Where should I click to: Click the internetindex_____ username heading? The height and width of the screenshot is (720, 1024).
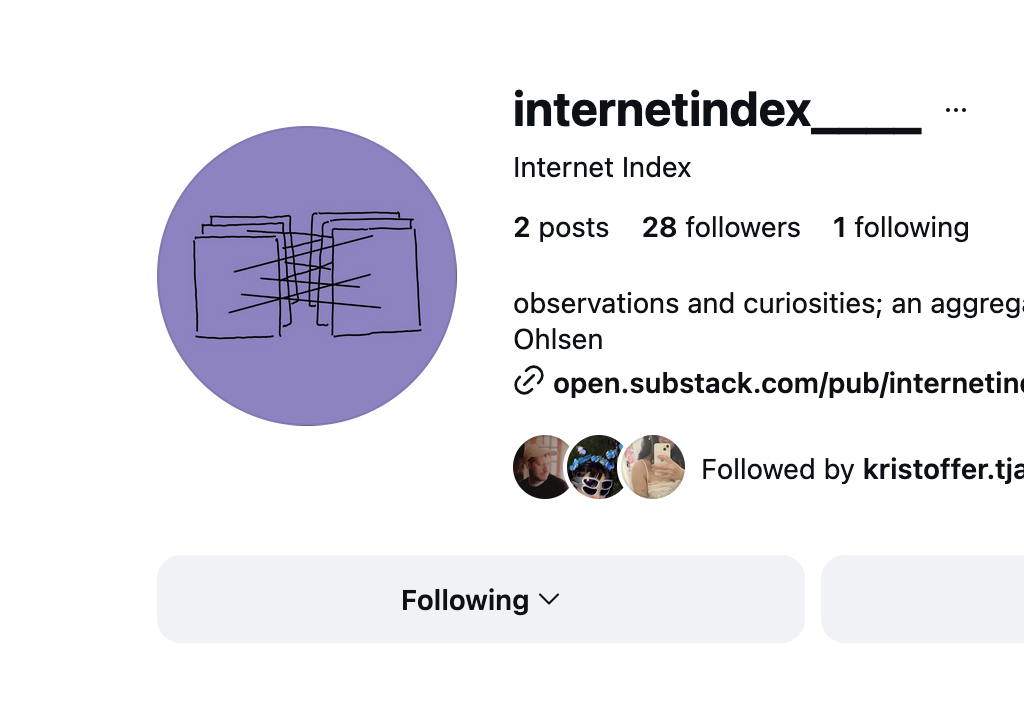716,110
